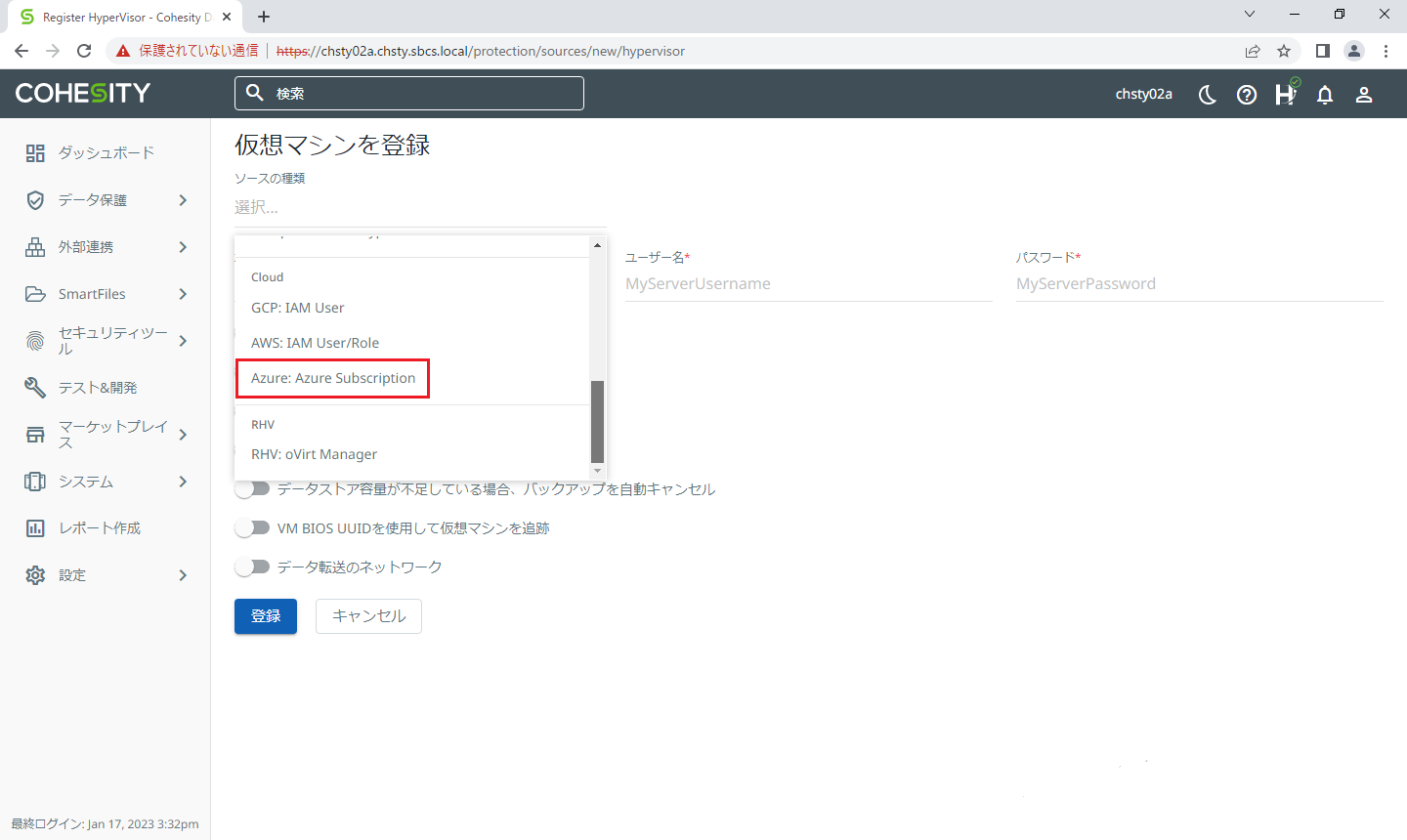Expand the SmartFiles submenu chevron
The width and height of the screenshot is (1407, 840).
(183, 294)
